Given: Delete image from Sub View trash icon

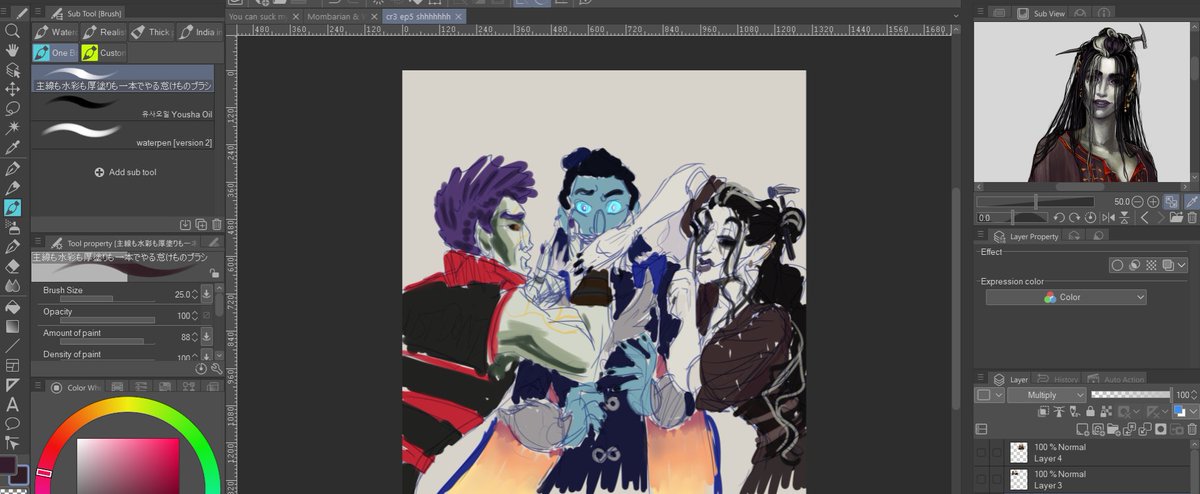Looking at the screenshot, I should click(x=1191, y=217).
